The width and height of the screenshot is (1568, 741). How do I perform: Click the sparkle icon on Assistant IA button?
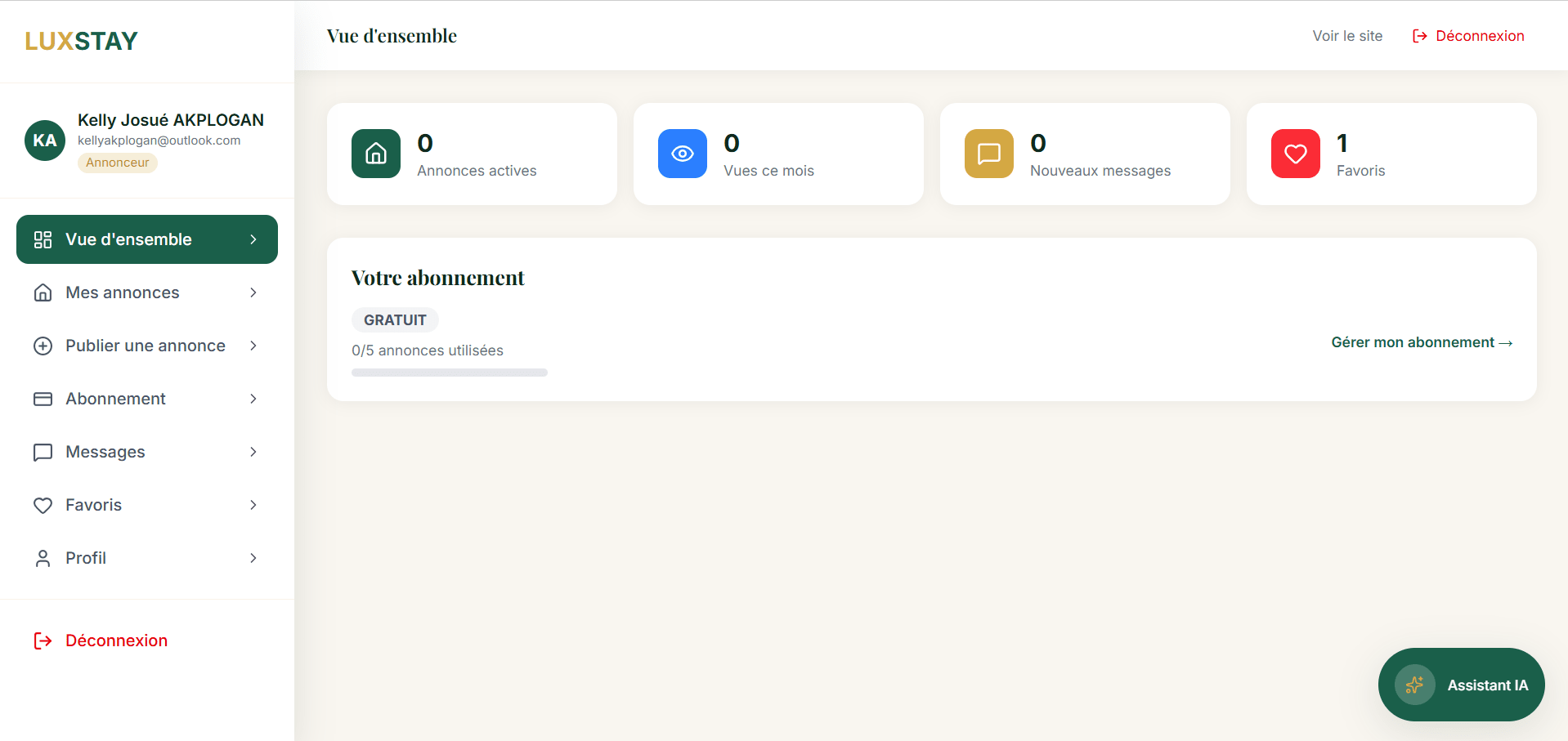tap(1415, 685)
